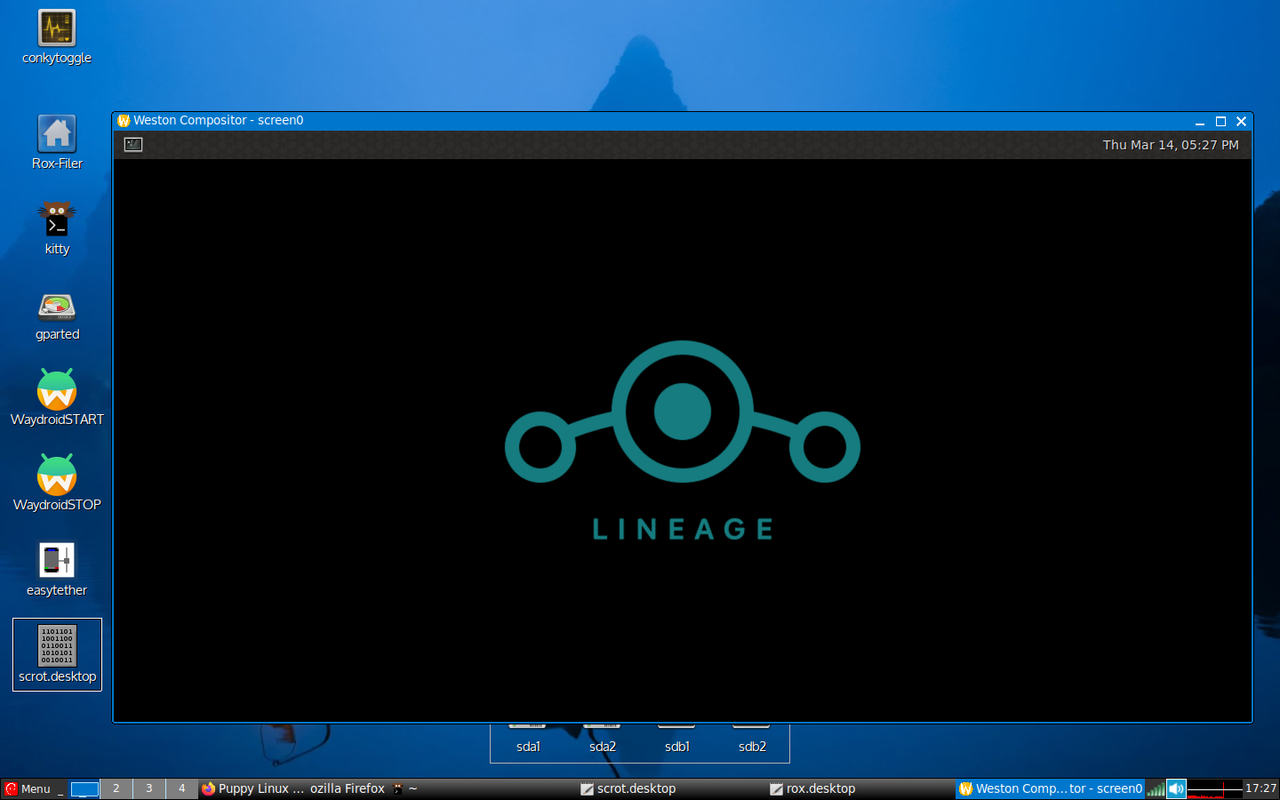The height and width of the screenshot is (800, 1280).
Task: Open the sdb2 drive icon
Action: click(752, 740)
